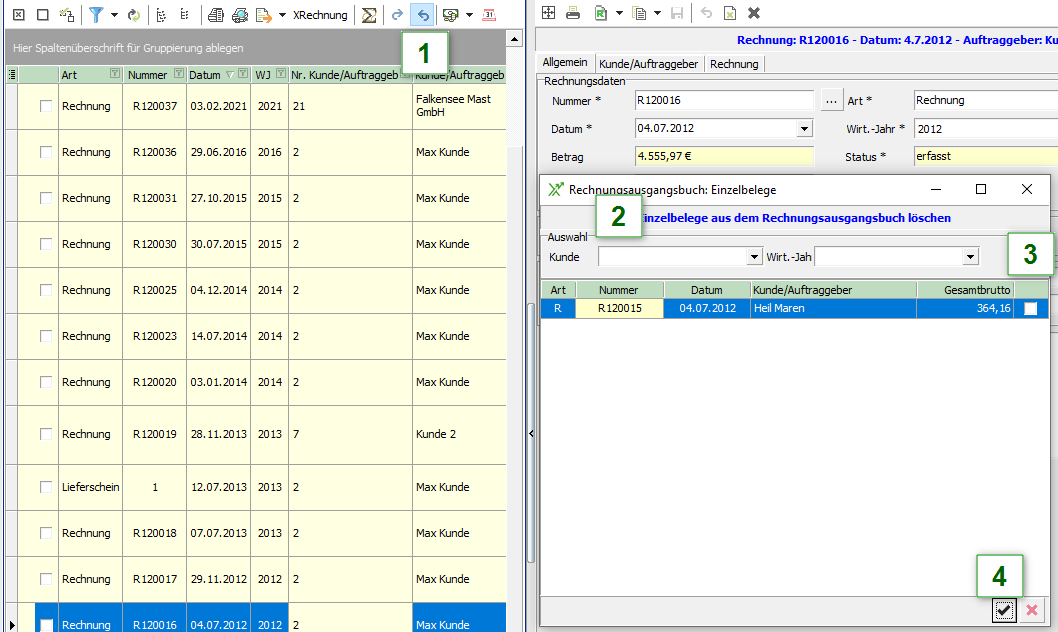1058x632 pixels.
Task: Open the Kunde dropdown in Auswahl
Action: [755, 257]
